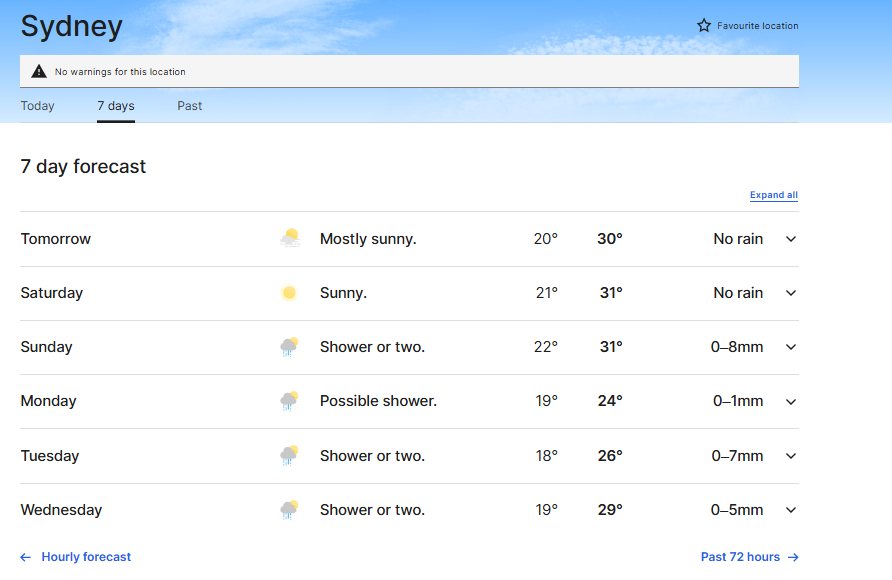Switch to the Past tab
Image resolution: width=892 pixels, height=580 pixels.
point(190,106)
